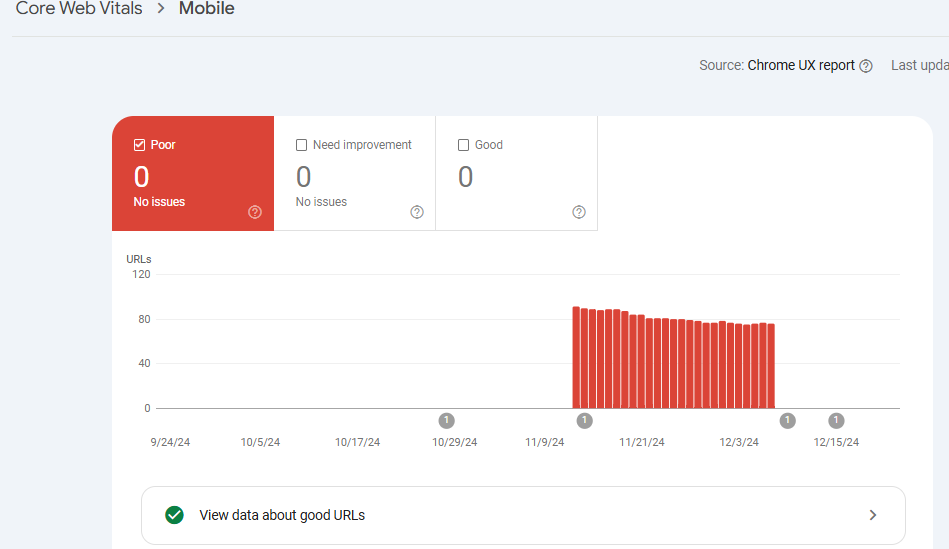Click the 9/24/24 date axis label
949x549 pixels.
(x=170, y=442)
